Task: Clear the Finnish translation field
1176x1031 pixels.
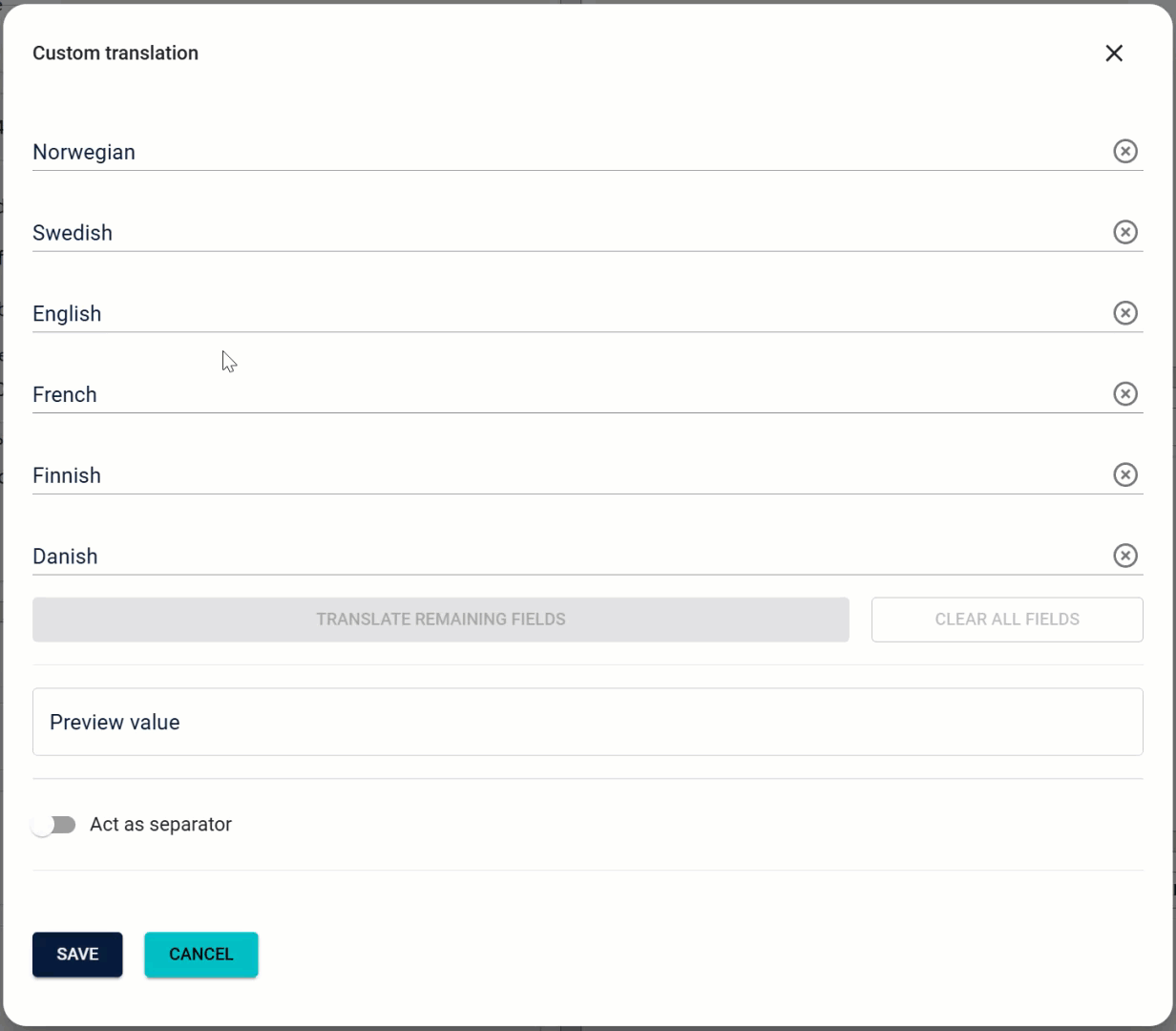Action: click(1125, 474)
